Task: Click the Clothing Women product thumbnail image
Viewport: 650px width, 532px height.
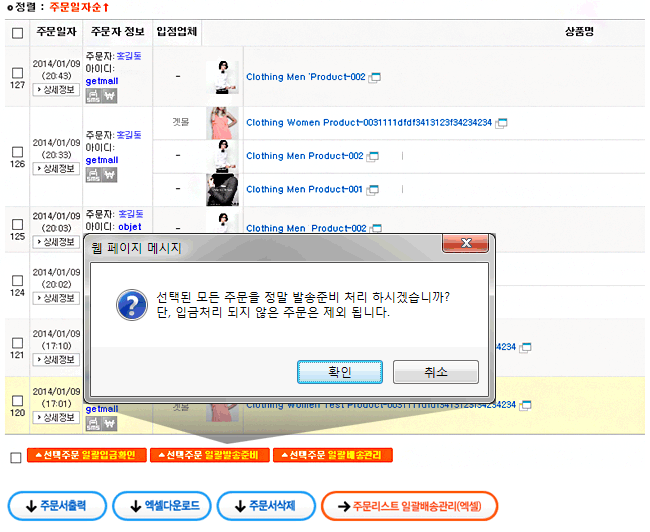Action: pos(222,123)
